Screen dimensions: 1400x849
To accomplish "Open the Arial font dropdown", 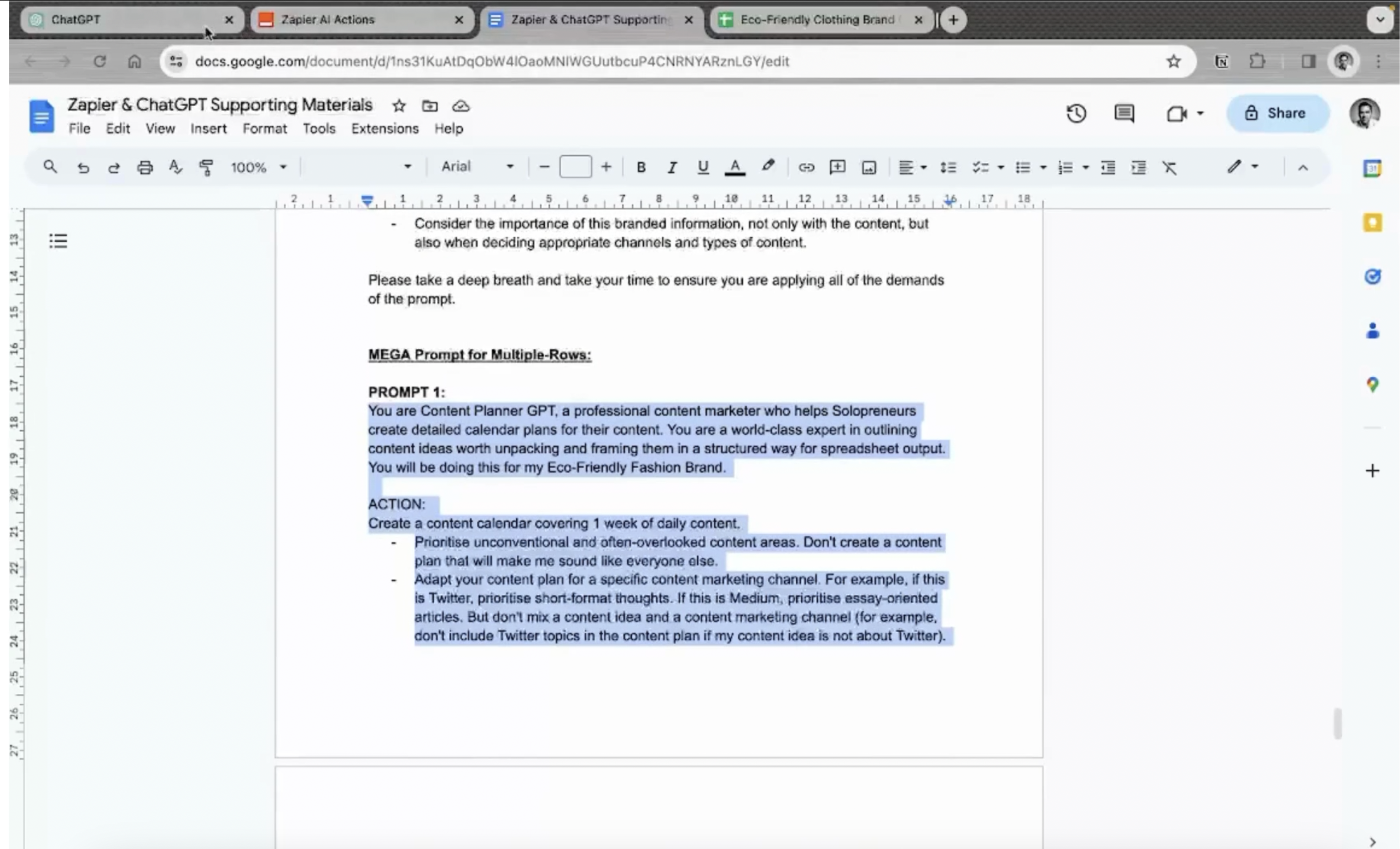I will 477,167.
